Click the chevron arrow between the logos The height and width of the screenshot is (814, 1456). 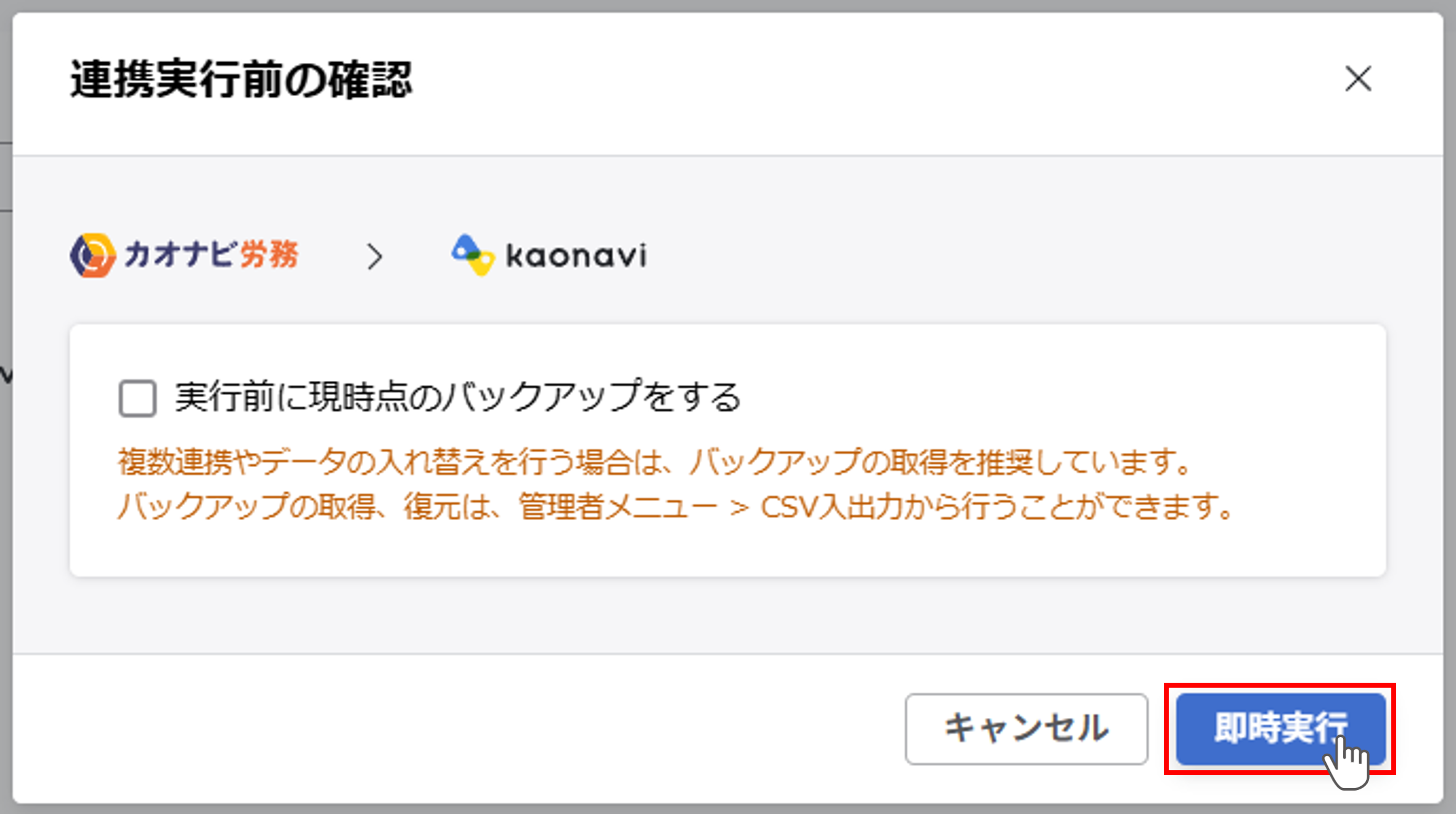(374, 256)
